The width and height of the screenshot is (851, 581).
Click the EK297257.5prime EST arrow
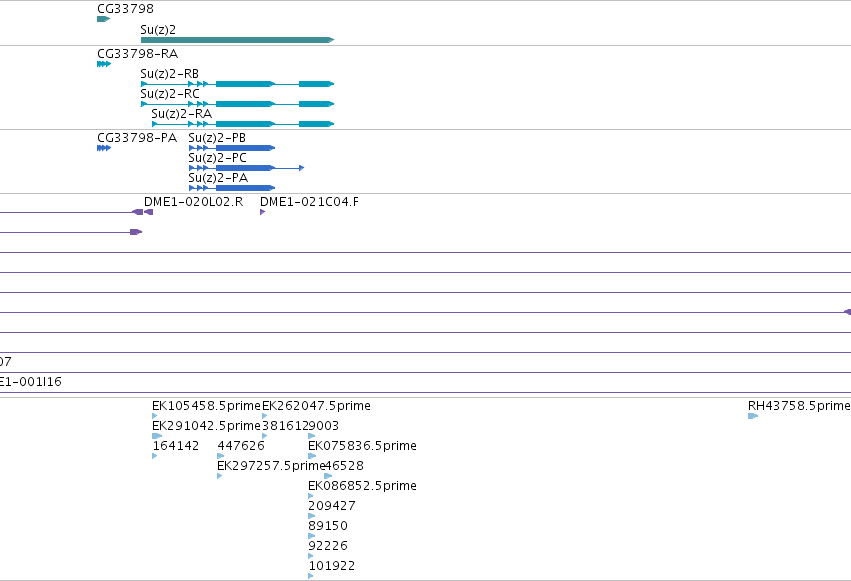point(219,476)
